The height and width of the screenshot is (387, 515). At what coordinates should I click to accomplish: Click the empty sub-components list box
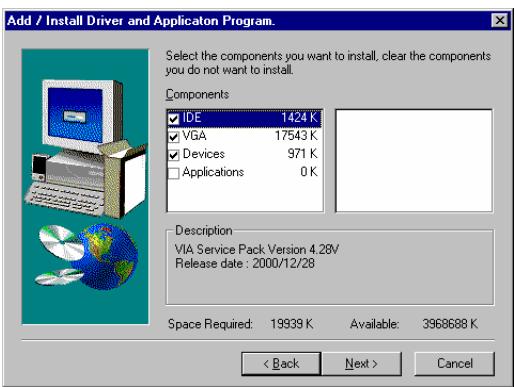(414, 161)
